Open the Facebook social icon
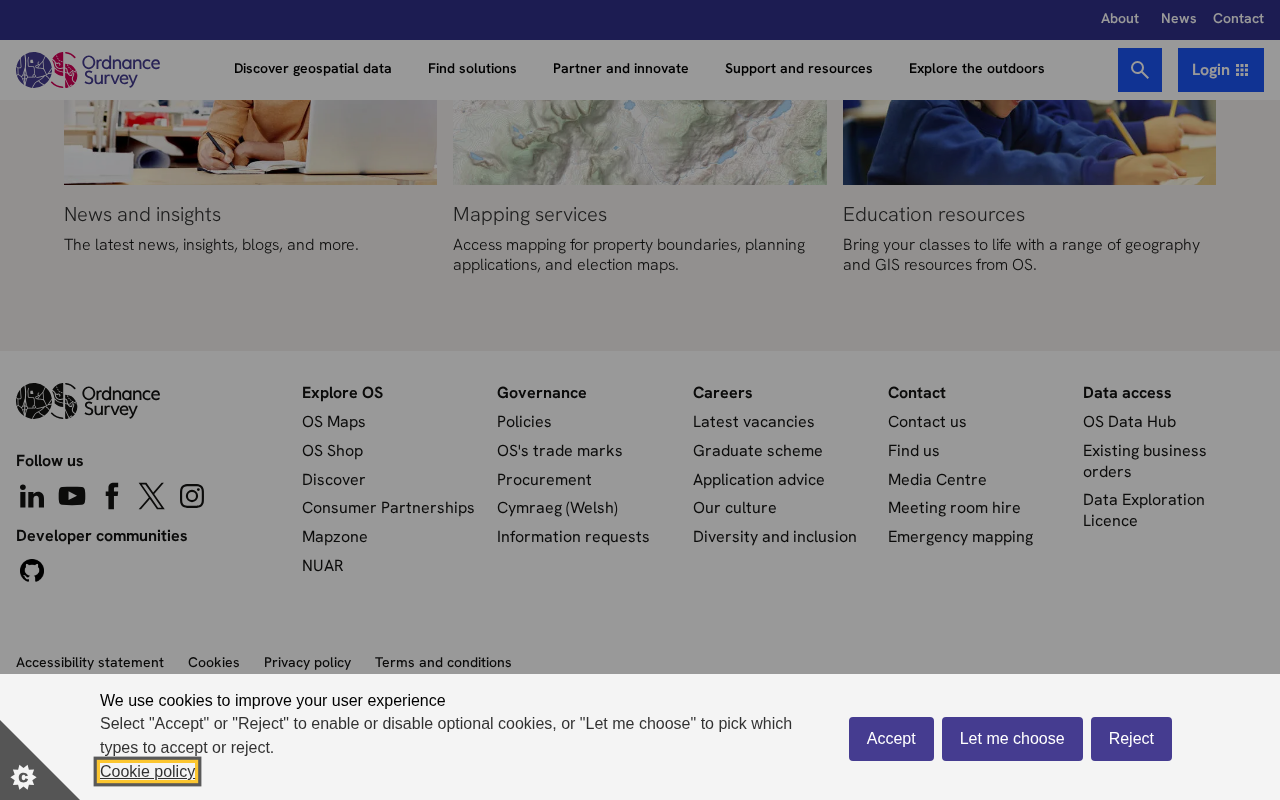Image resolution: width=1280 pixels, height=800 pixels. pos(112,496)
